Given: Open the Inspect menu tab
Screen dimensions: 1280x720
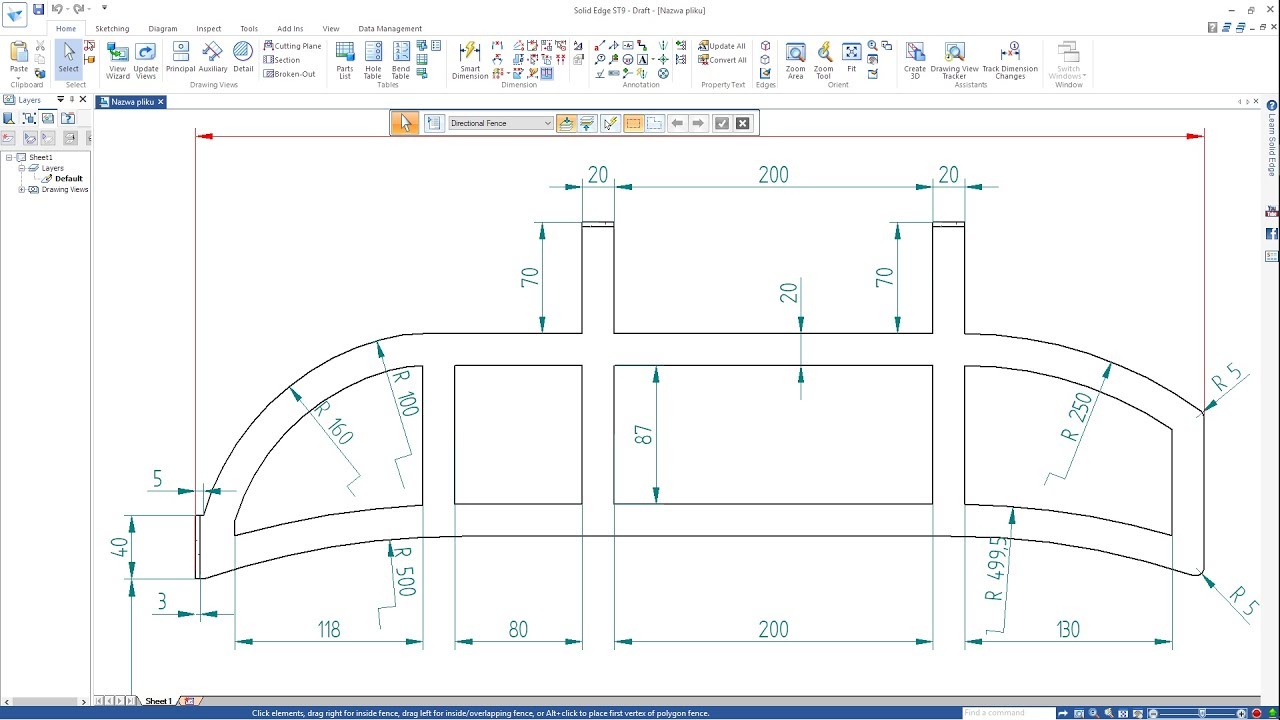Looking at the screenshot, I should coord(208,28).
